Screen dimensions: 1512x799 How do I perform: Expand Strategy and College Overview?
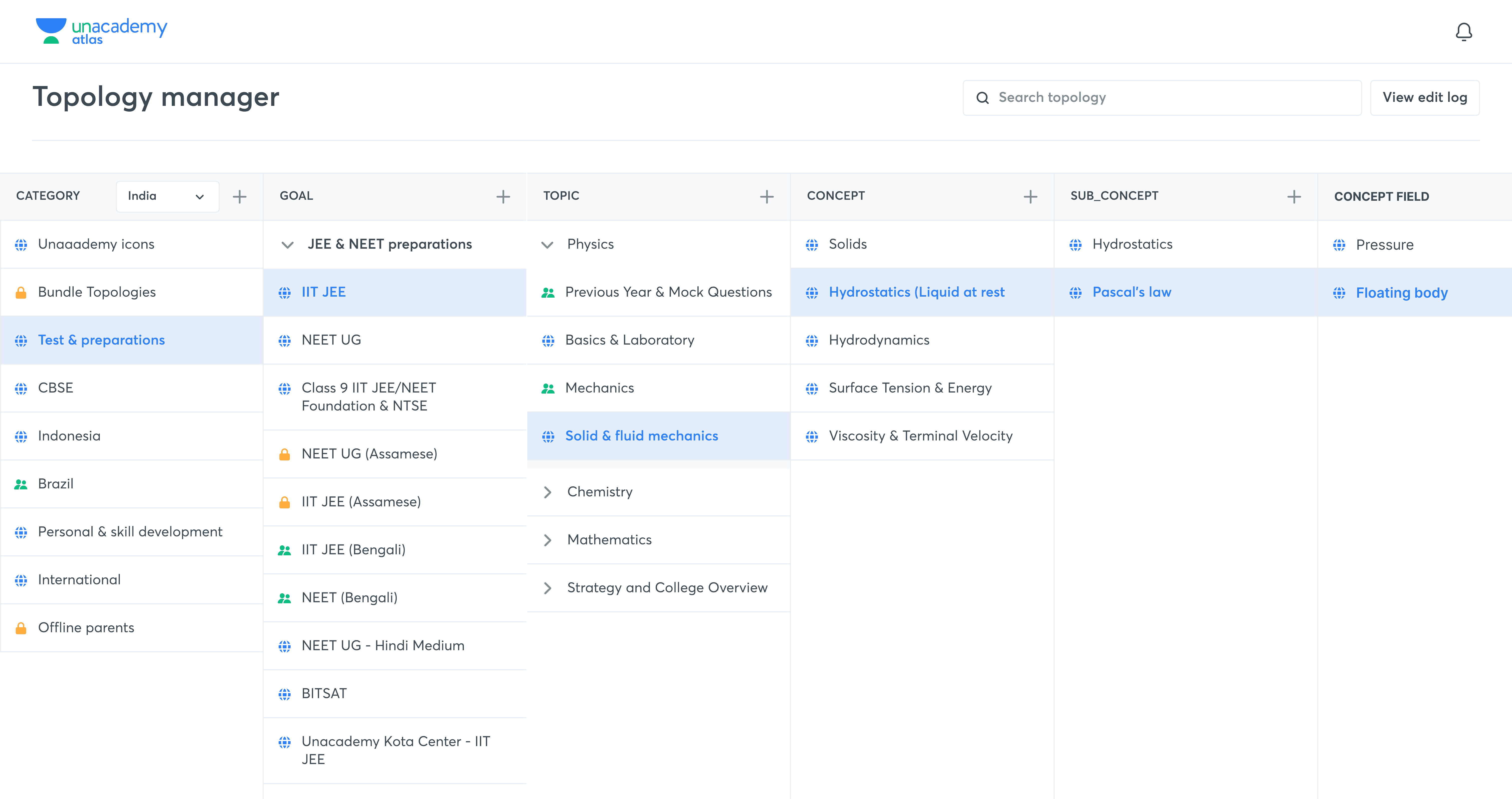pyautogui.click(x=547, y=588)
